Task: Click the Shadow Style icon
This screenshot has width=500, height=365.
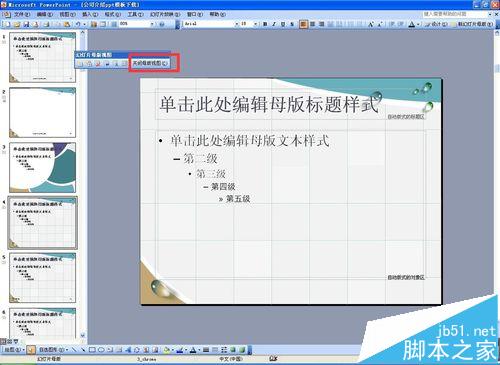Action: [x=233, y=350]
